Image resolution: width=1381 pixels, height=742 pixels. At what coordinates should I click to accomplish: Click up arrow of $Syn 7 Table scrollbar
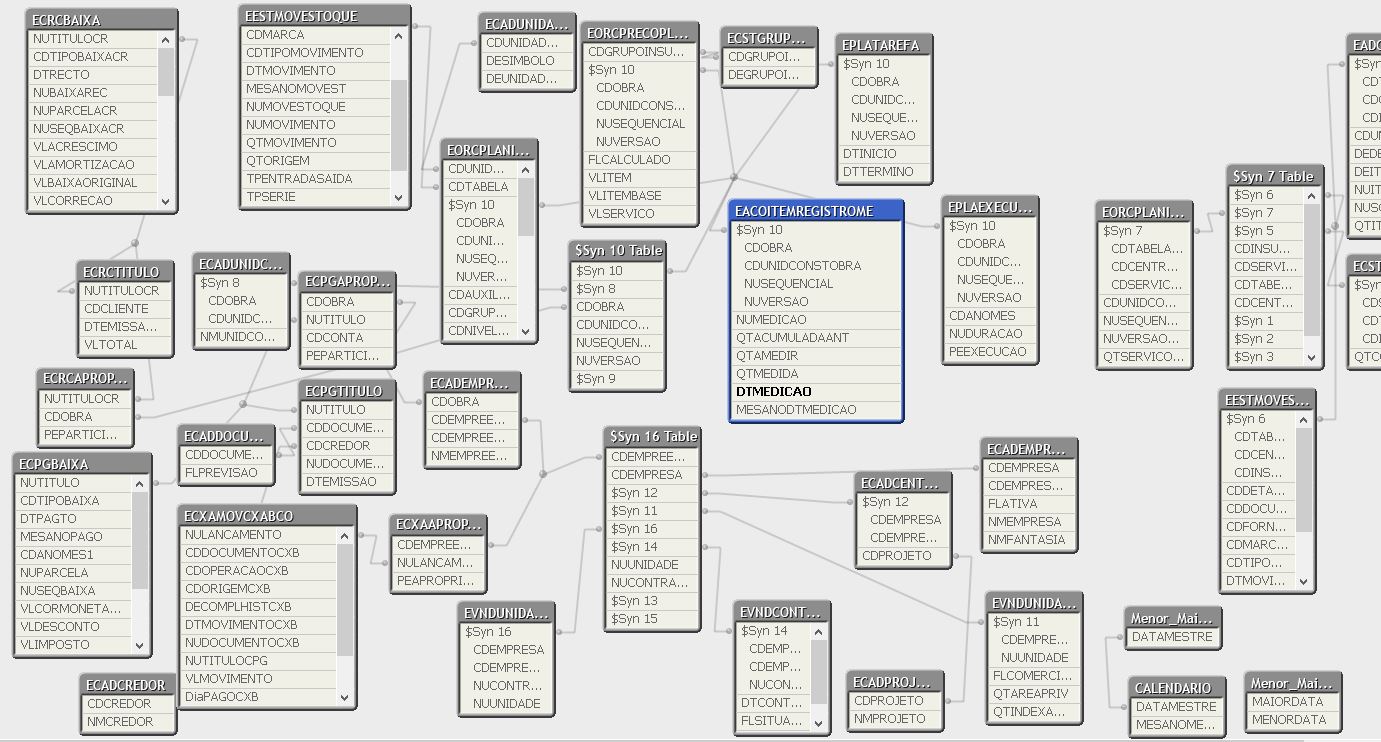point(1313,195)
